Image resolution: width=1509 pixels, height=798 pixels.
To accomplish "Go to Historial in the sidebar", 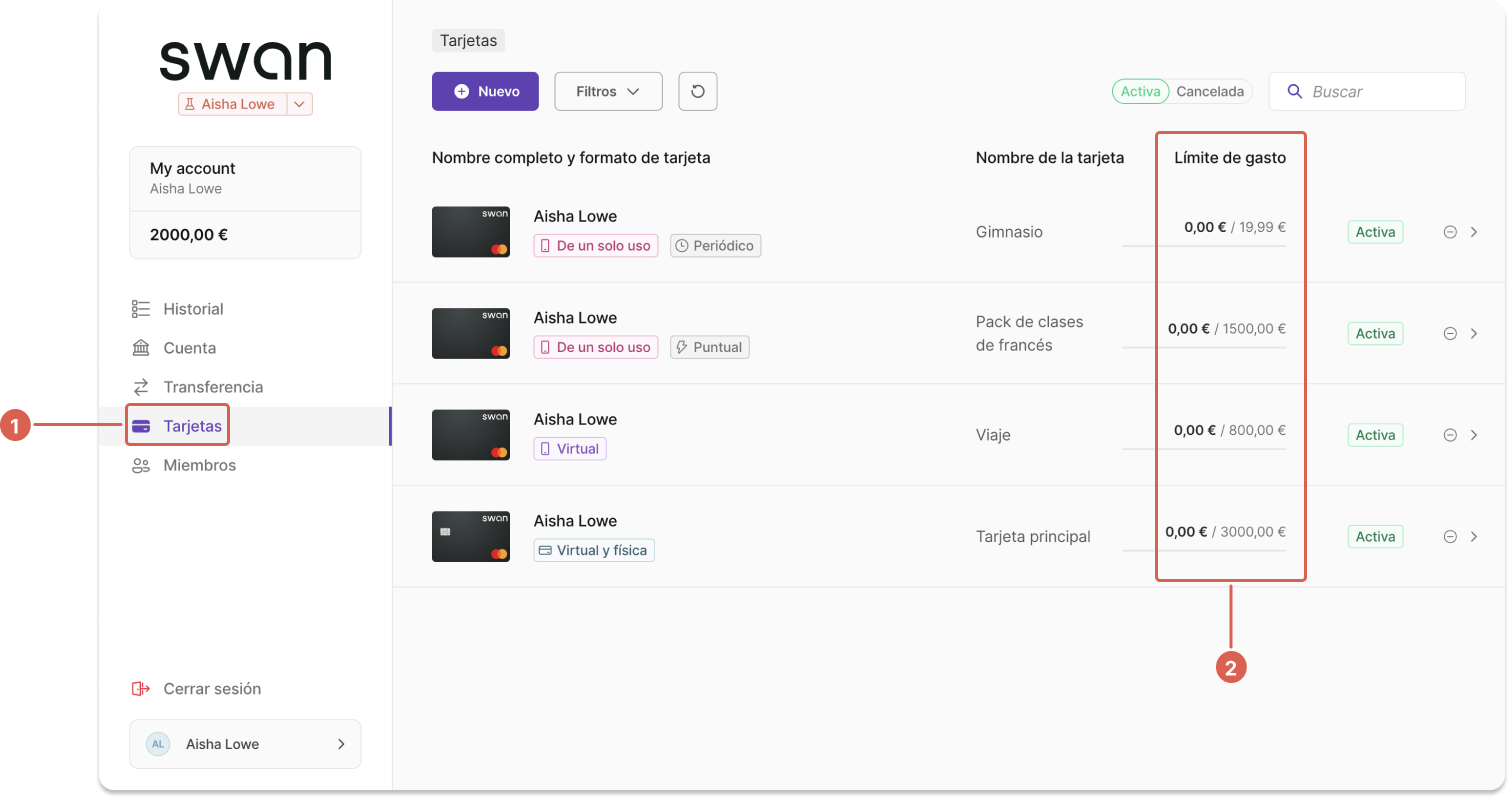I will tap(245, 309).
